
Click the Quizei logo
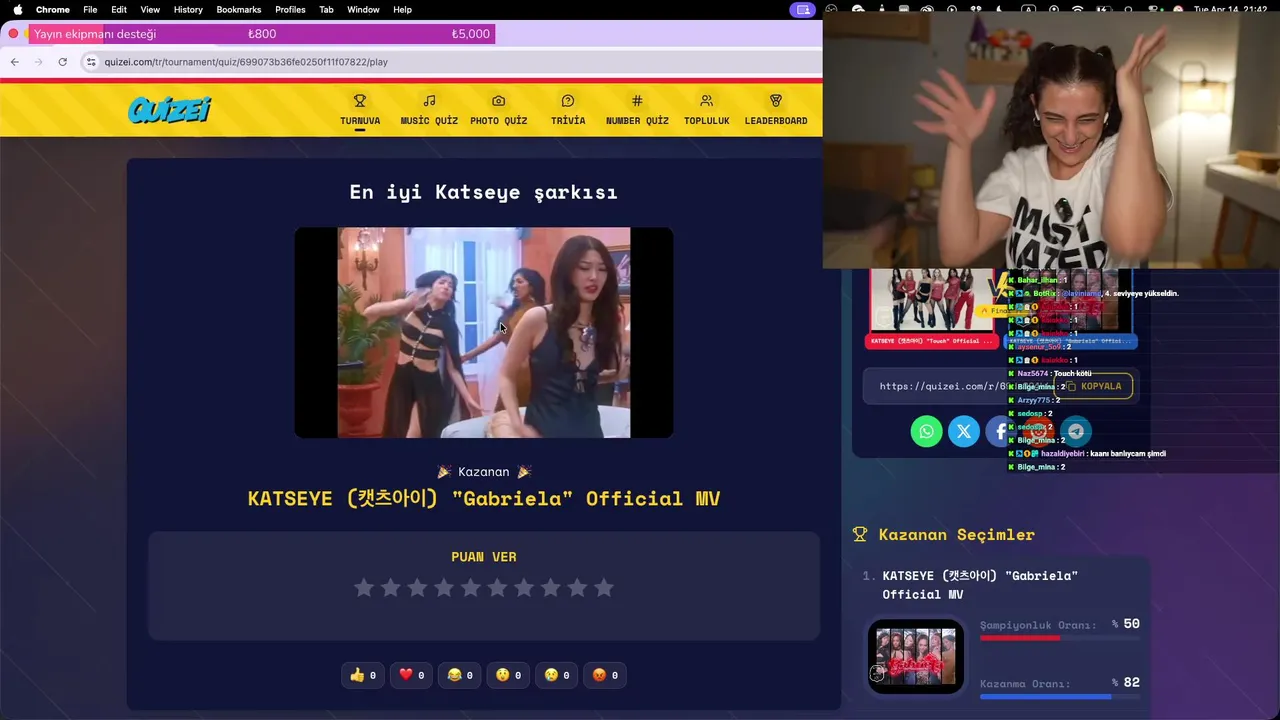coord(170,109)
